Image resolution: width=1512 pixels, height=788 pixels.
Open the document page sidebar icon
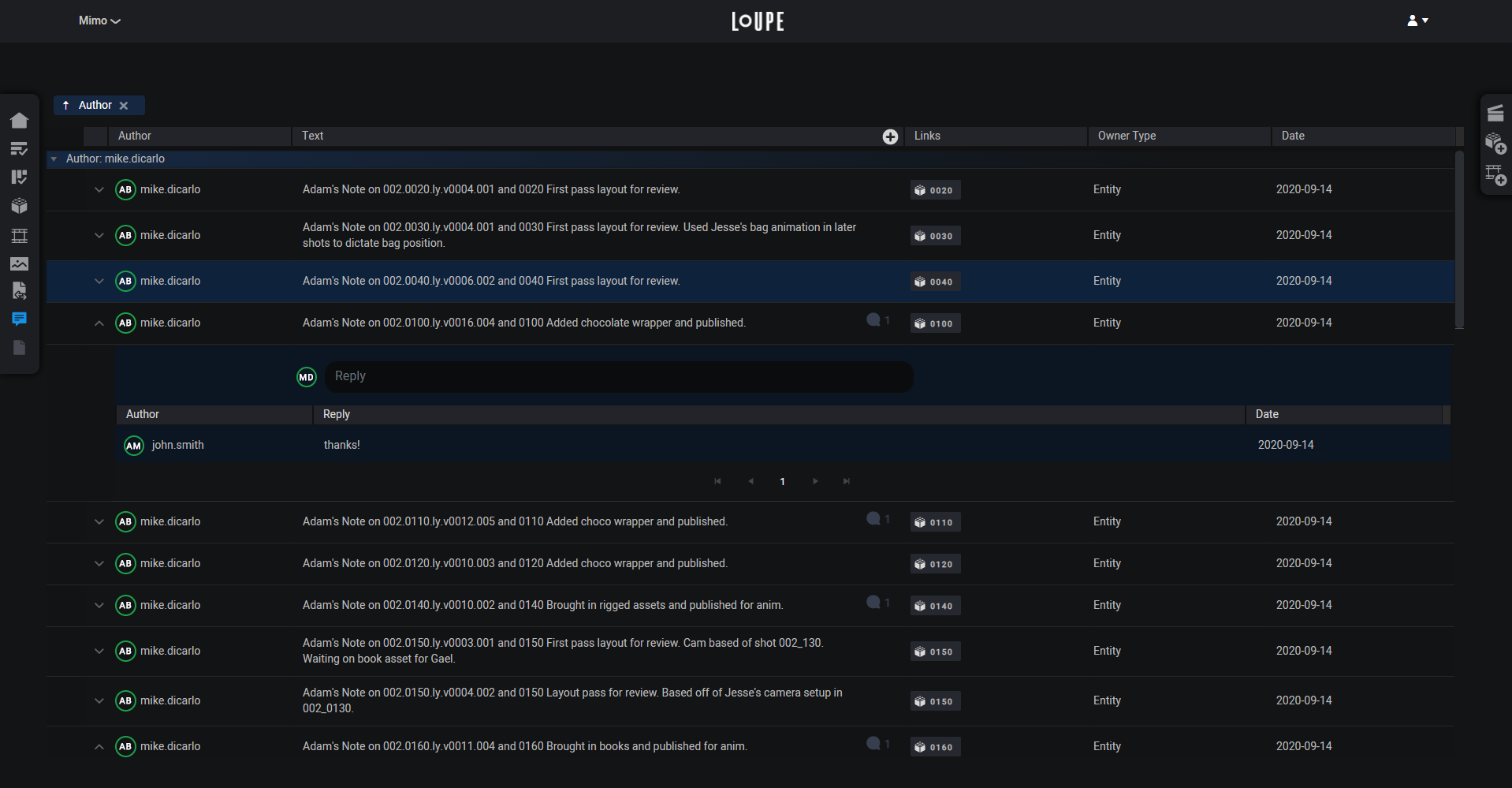tap(19, 347)
